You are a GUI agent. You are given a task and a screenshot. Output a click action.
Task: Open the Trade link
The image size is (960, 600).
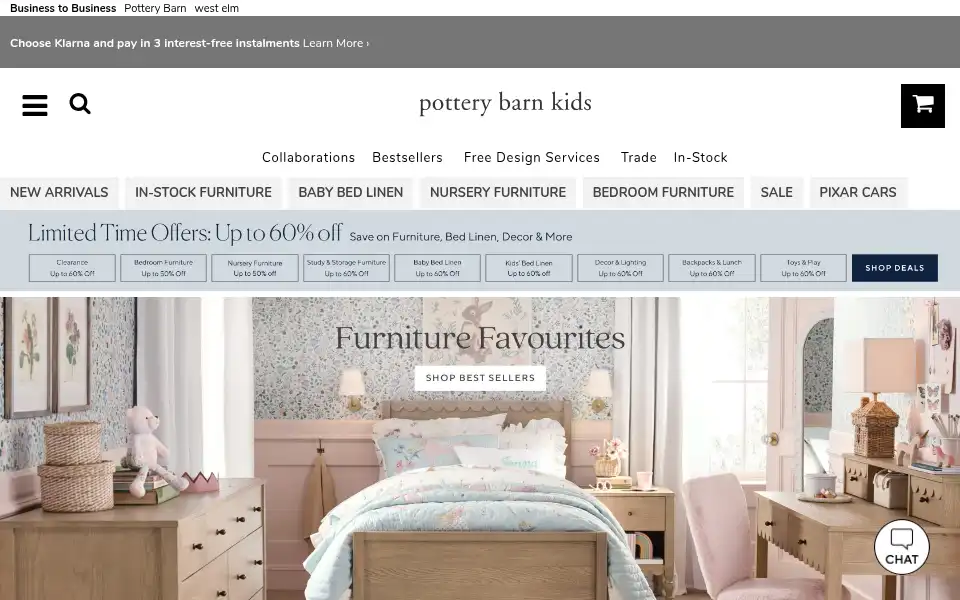pyautogui.click(x=639, y=157)
